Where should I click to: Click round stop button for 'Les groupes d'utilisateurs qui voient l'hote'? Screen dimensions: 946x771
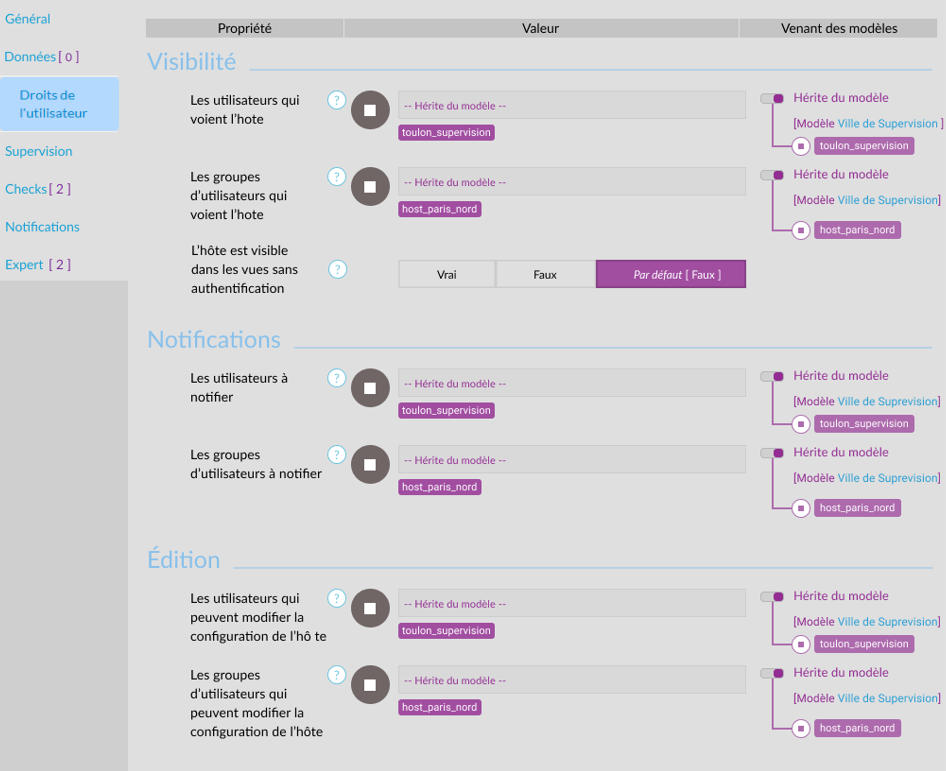point(370,186)
